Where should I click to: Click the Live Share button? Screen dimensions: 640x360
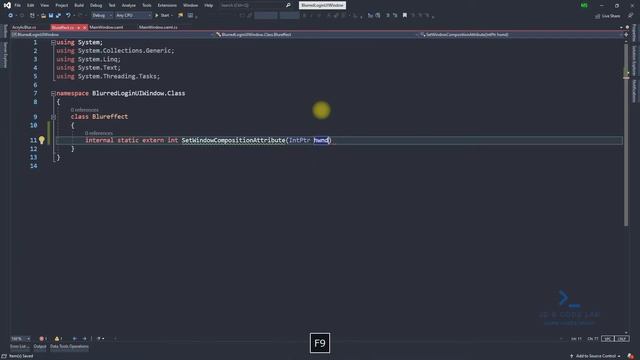tap(608, 16)
